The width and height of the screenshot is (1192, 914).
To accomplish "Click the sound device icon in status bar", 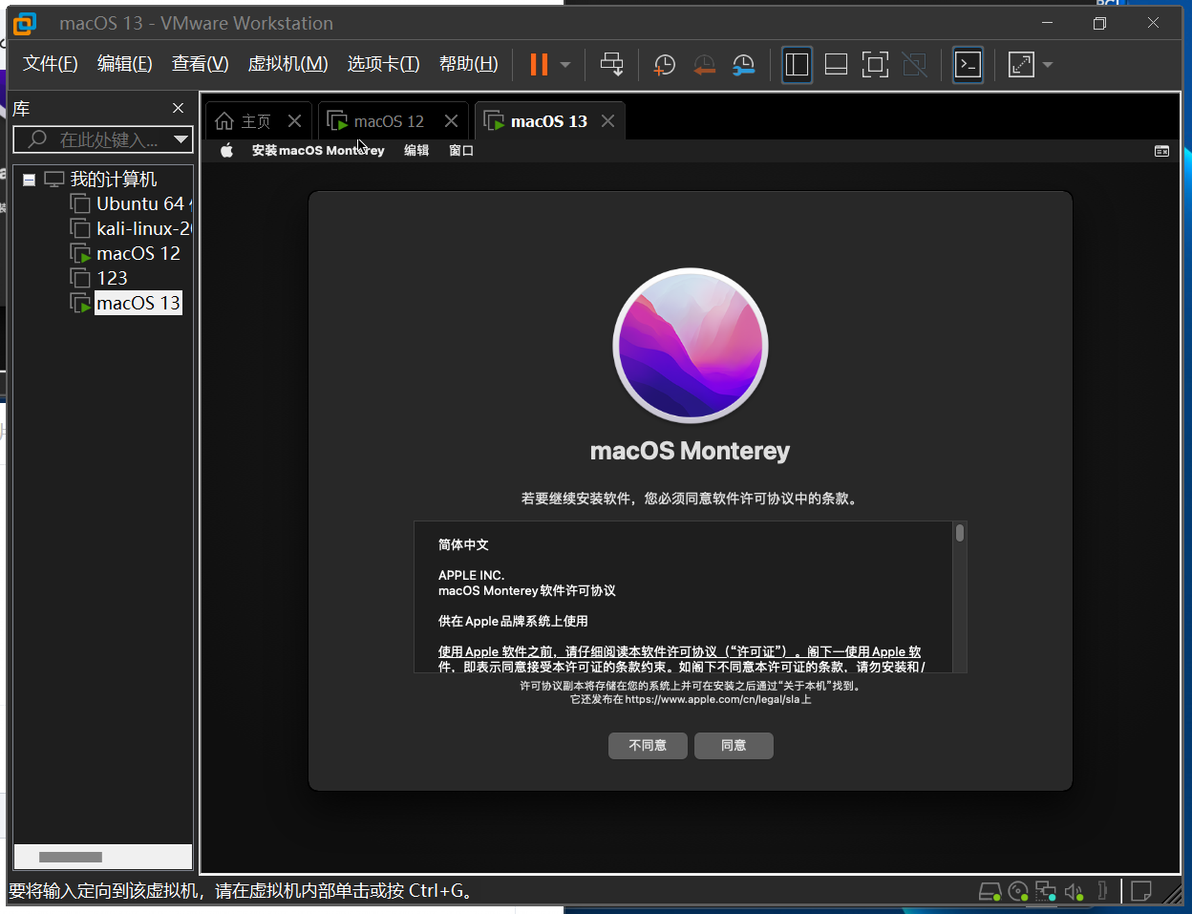I will point(1073,891).
